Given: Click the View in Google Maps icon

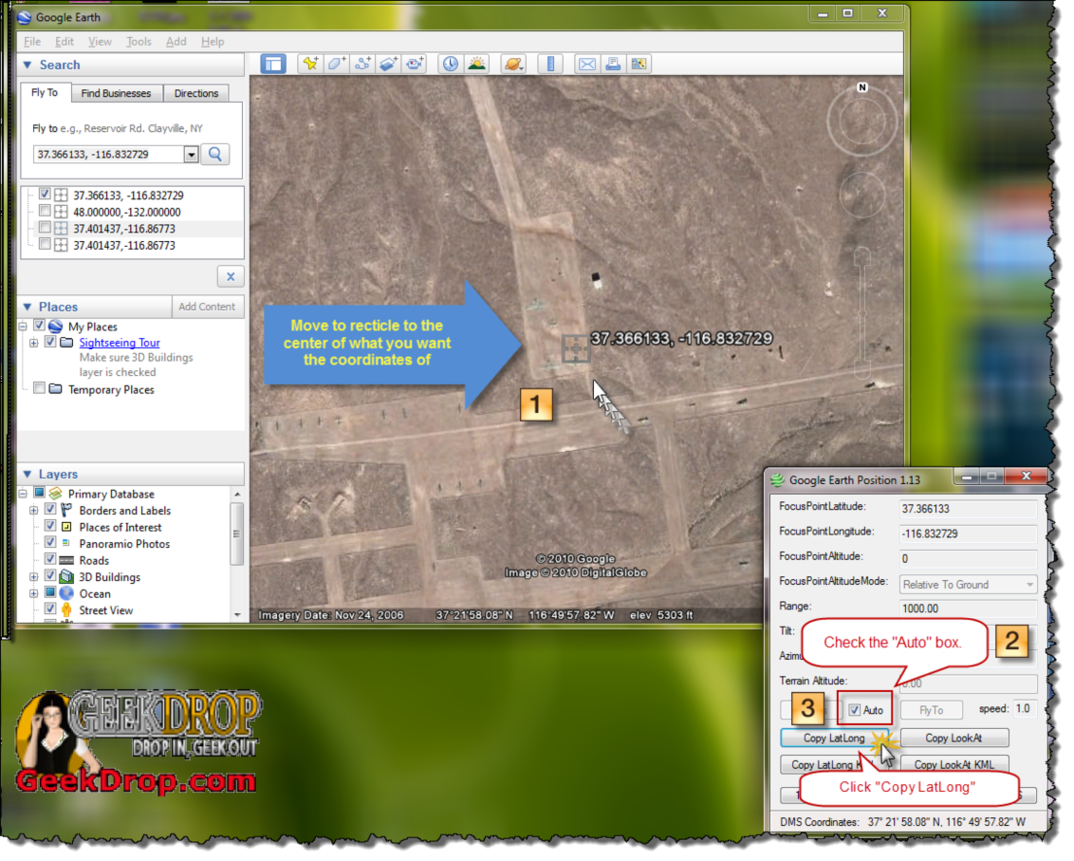Looking at the screenshot, I should coord(639,64).
